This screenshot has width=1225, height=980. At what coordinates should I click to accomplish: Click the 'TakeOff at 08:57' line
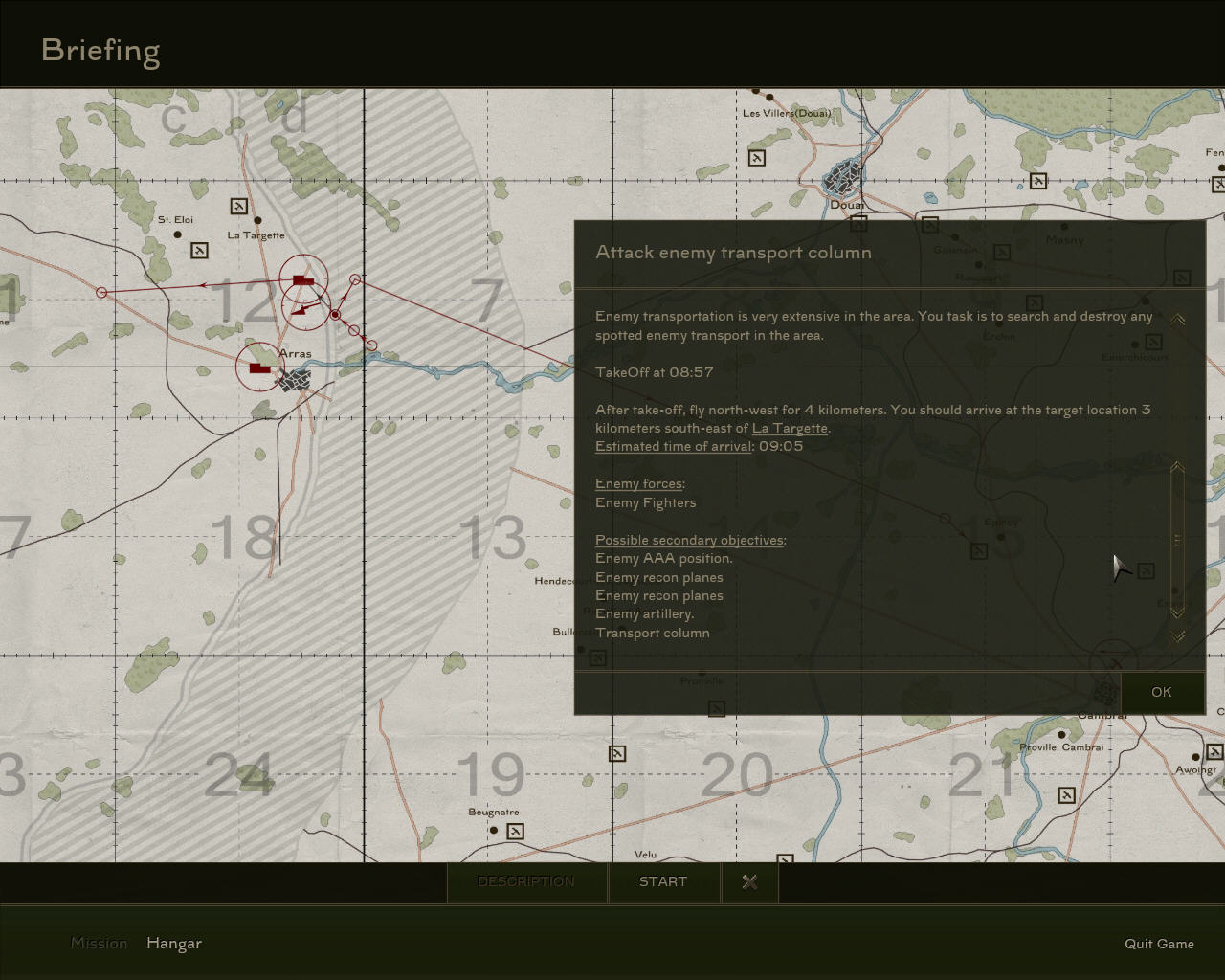[654, 372]
